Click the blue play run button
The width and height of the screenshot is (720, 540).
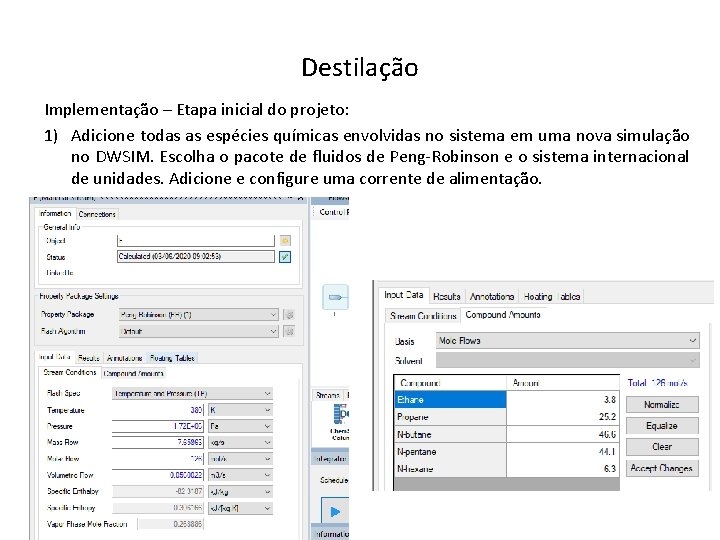point(335,511)
